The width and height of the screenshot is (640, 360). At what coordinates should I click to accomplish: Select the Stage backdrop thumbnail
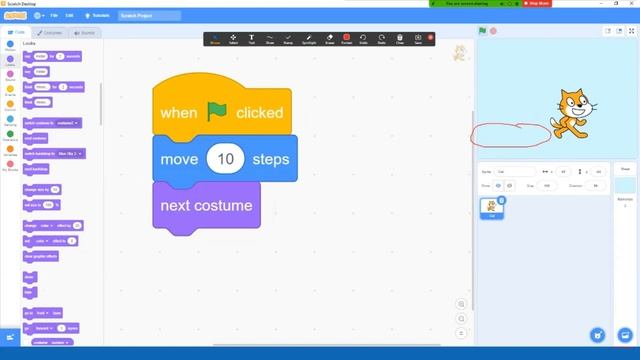coord(625,185)
